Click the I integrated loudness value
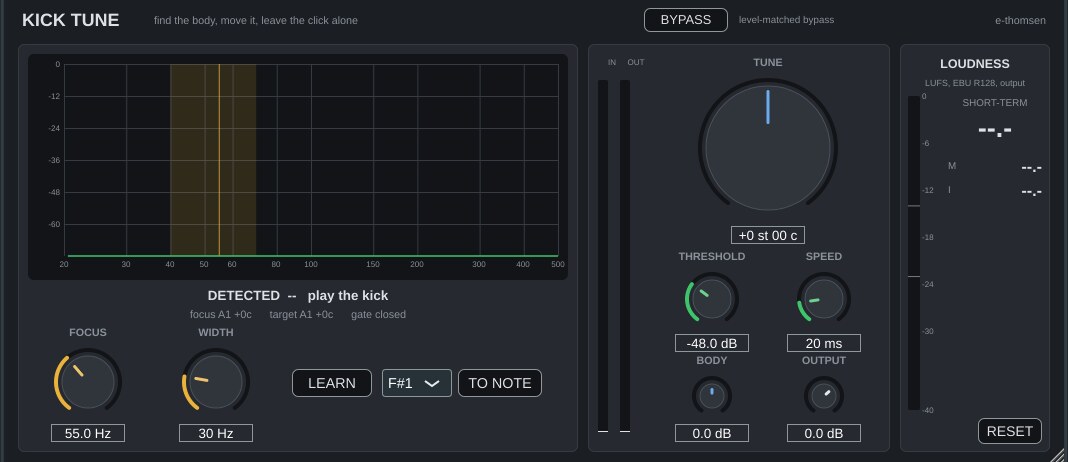Screen dimensions: 1068x462 [1031, 192]
